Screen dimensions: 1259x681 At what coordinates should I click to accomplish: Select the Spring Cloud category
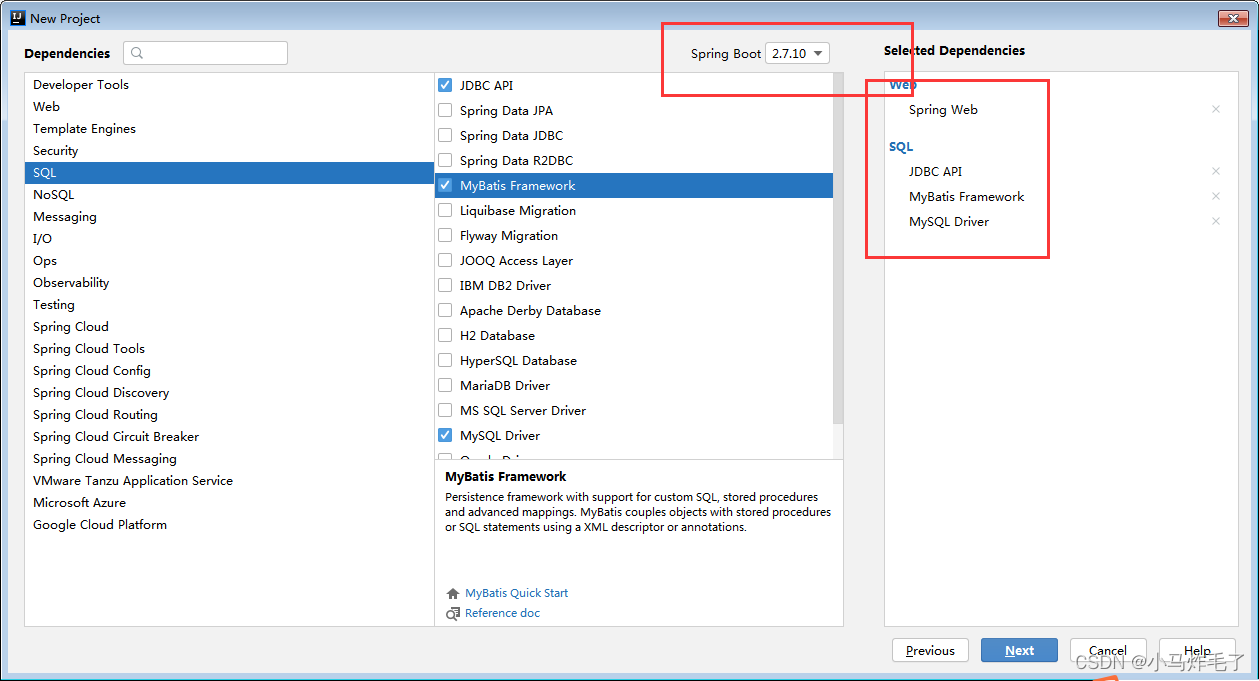point(229,327)
